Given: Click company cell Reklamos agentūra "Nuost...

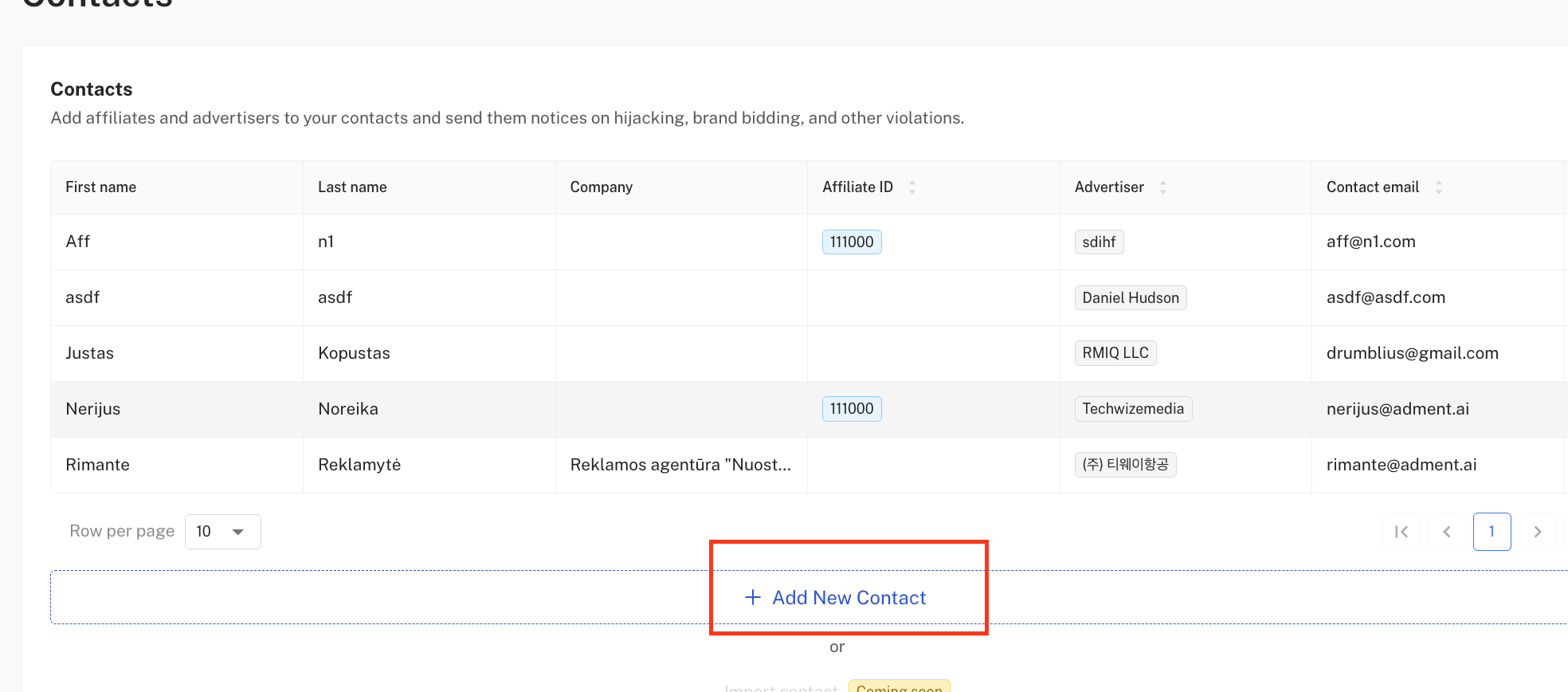Looking at the screenshot, I should pos(681,465).
